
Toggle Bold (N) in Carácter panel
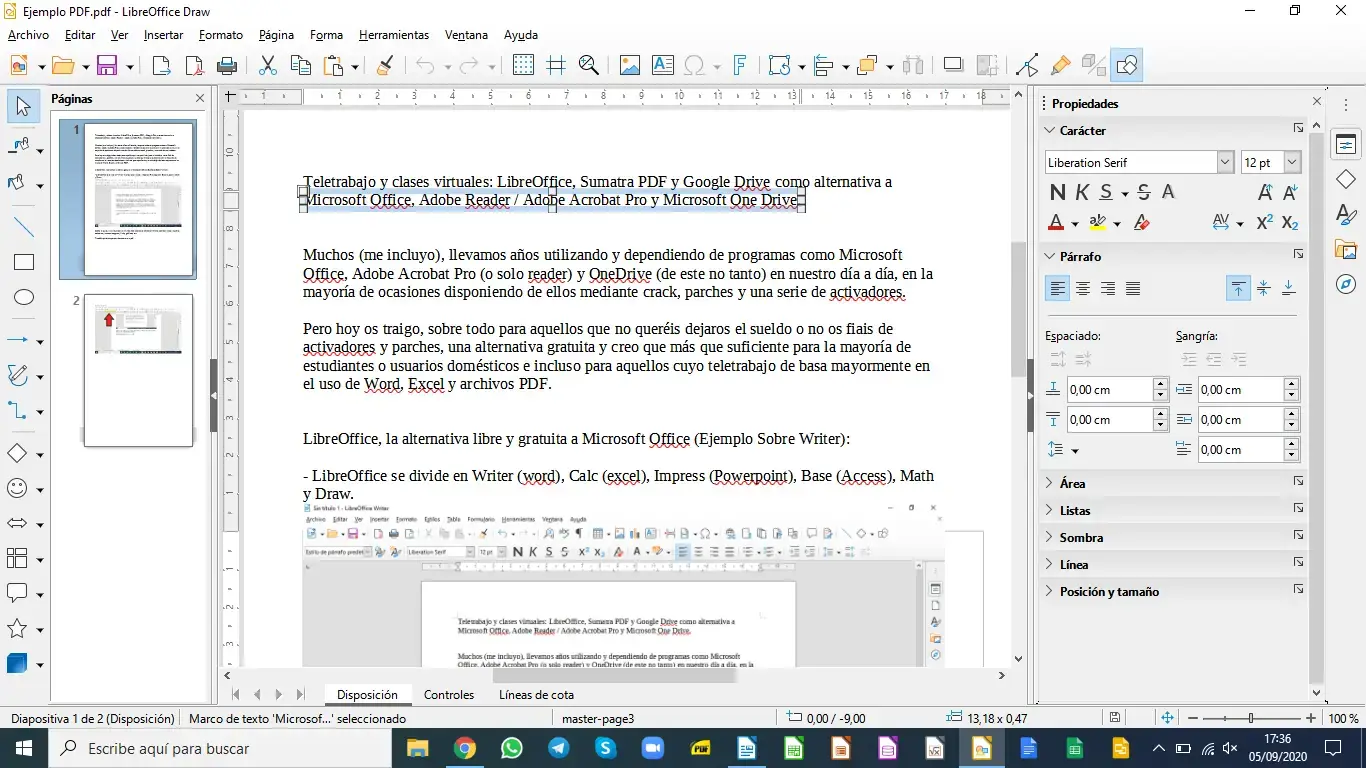pos(1057,192)
